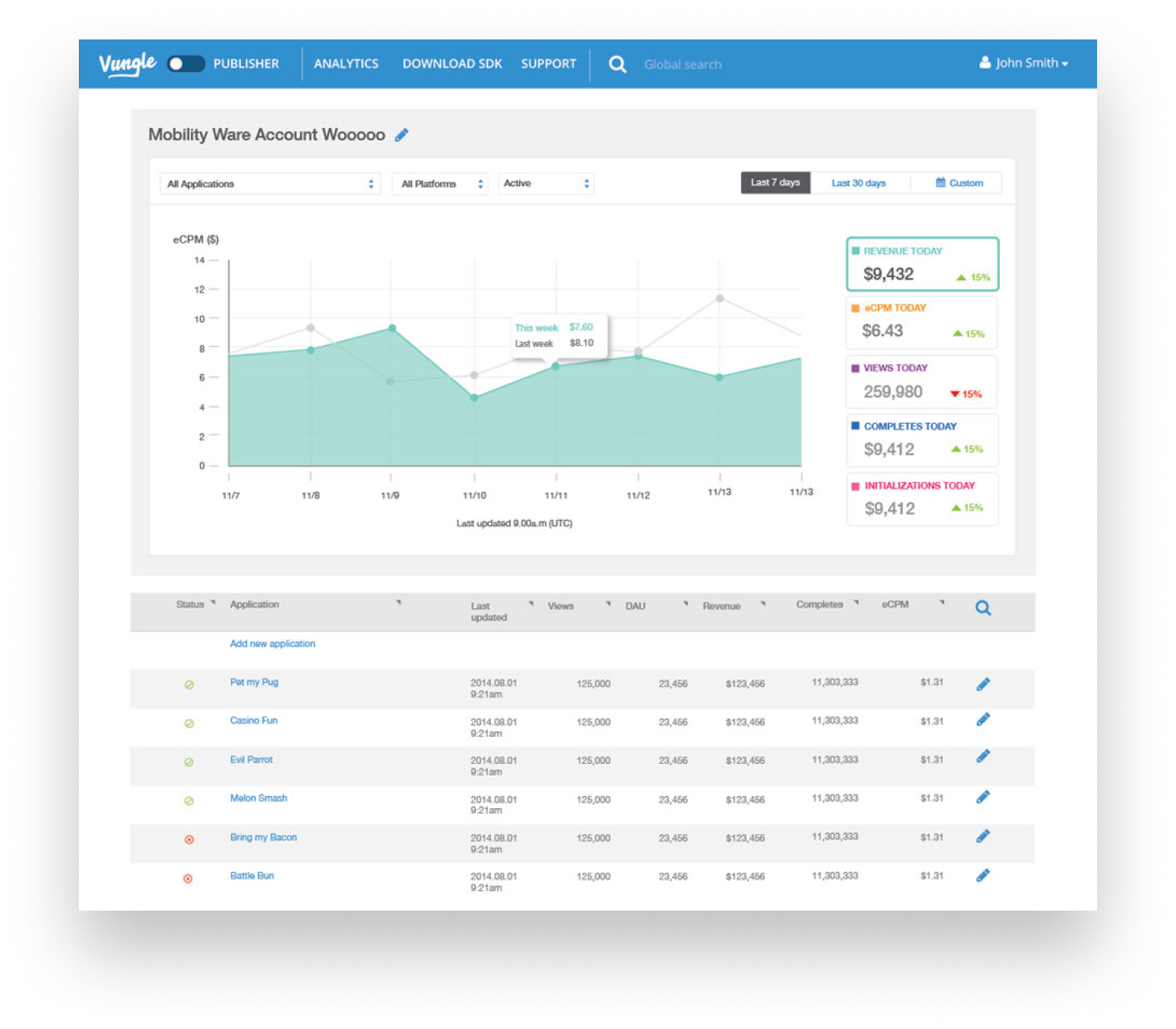Select the eCPM Today metric card
This screenshot has height=1029, width=1176.
coord(922,322)
